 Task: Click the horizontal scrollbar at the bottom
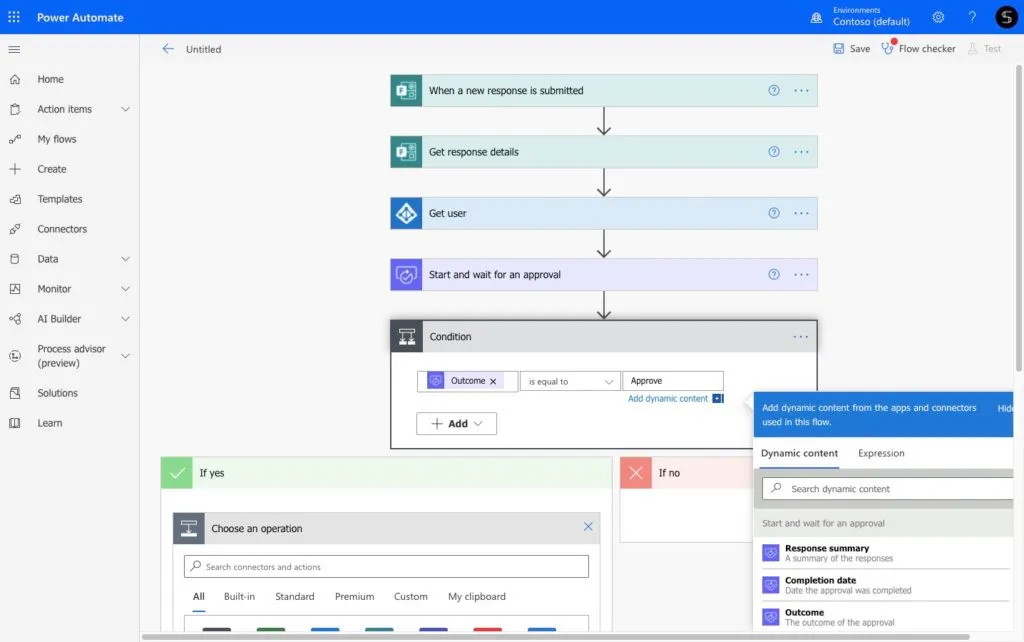click(x=555, y=637)
